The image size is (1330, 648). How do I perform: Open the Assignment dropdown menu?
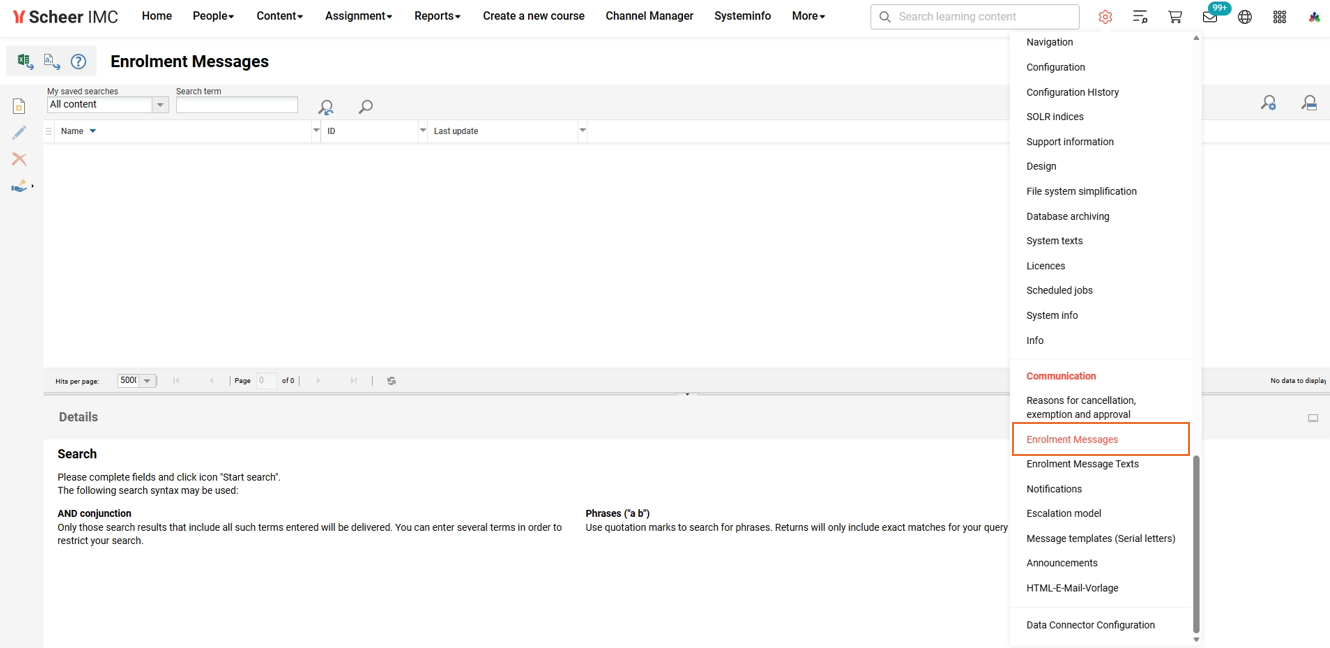[x=359, y=16]
